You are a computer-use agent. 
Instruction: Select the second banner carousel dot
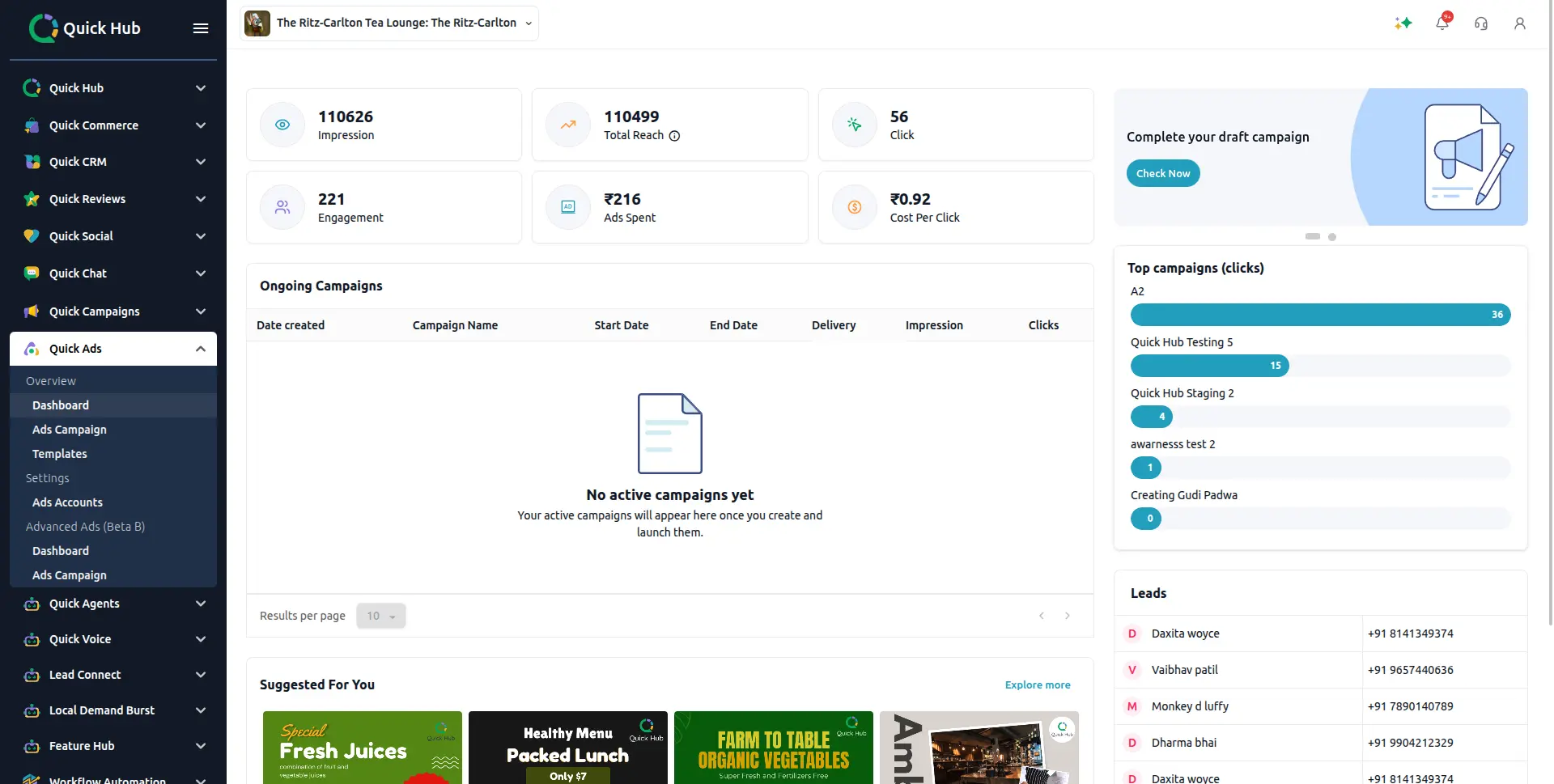coord(1332,237)
